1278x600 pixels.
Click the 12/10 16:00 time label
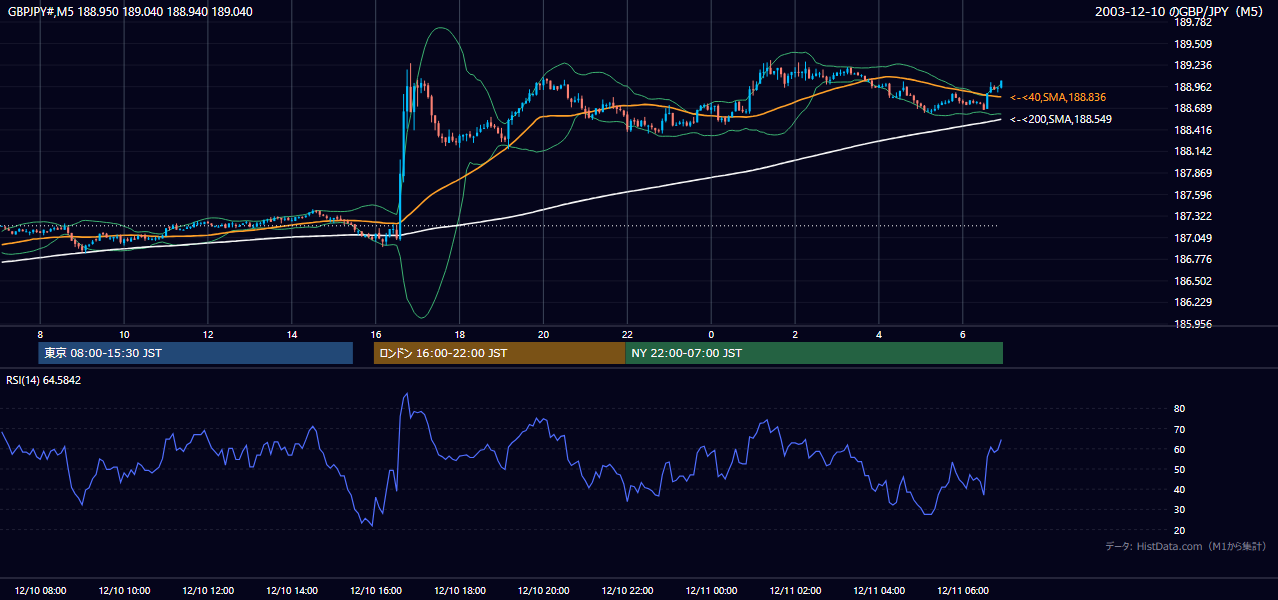click(376, 591)
